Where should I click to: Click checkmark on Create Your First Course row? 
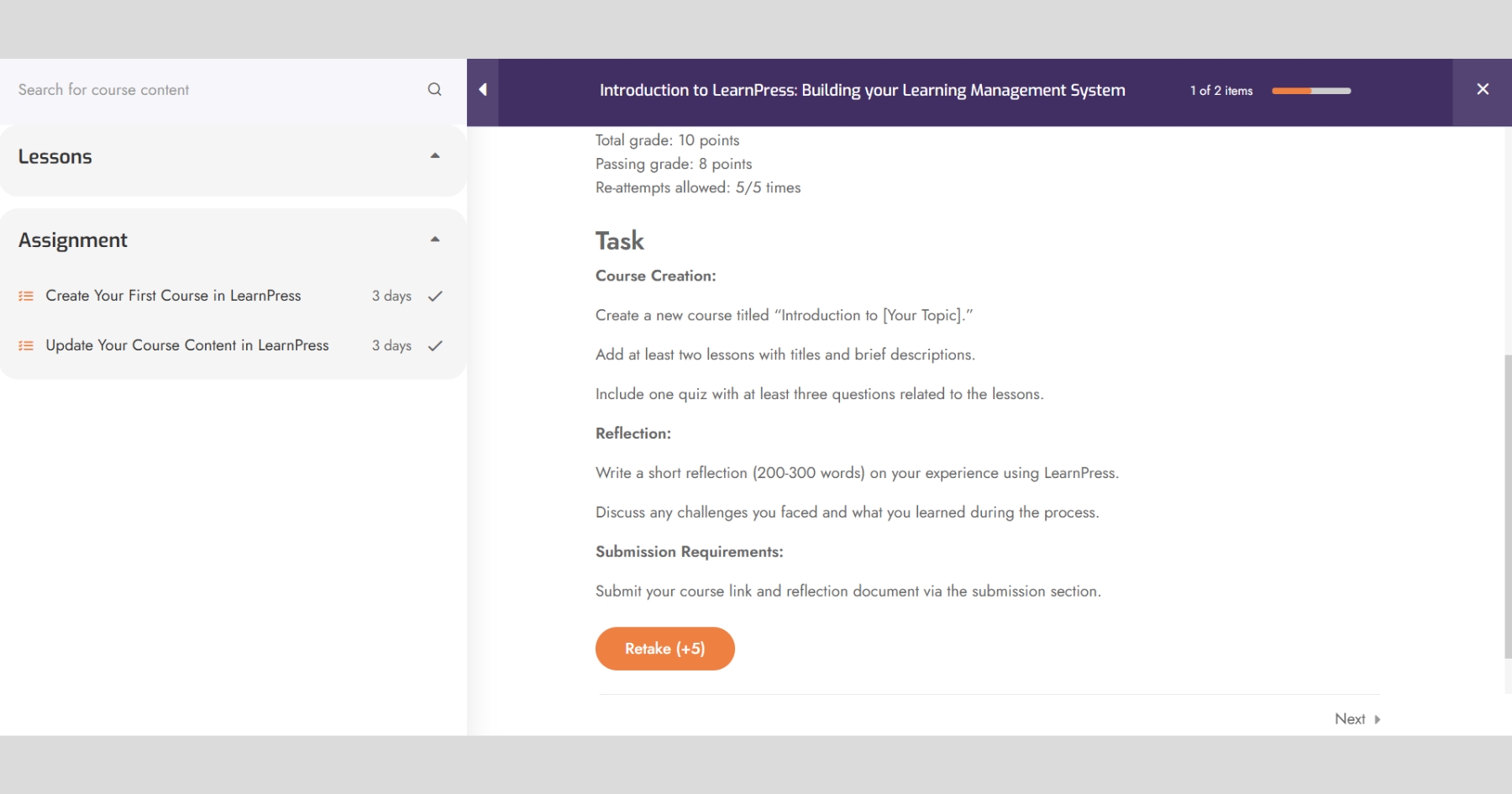[435, 296]
